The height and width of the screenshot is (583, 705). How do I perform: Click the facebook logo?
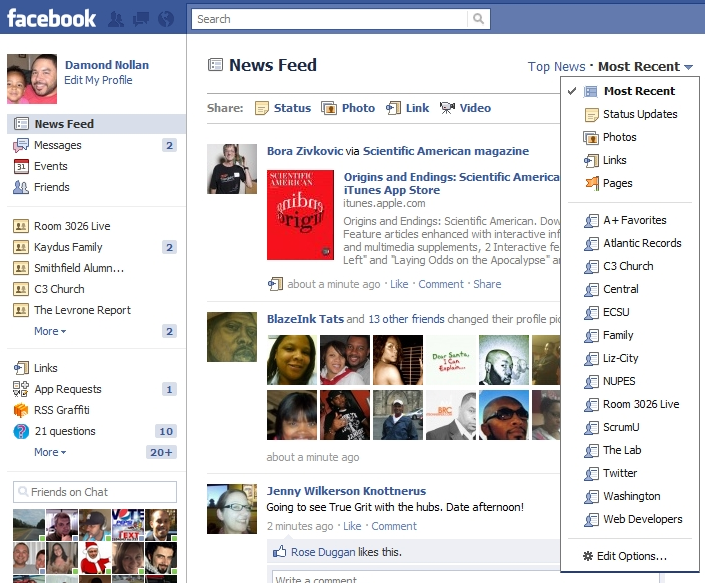(51, 18)
